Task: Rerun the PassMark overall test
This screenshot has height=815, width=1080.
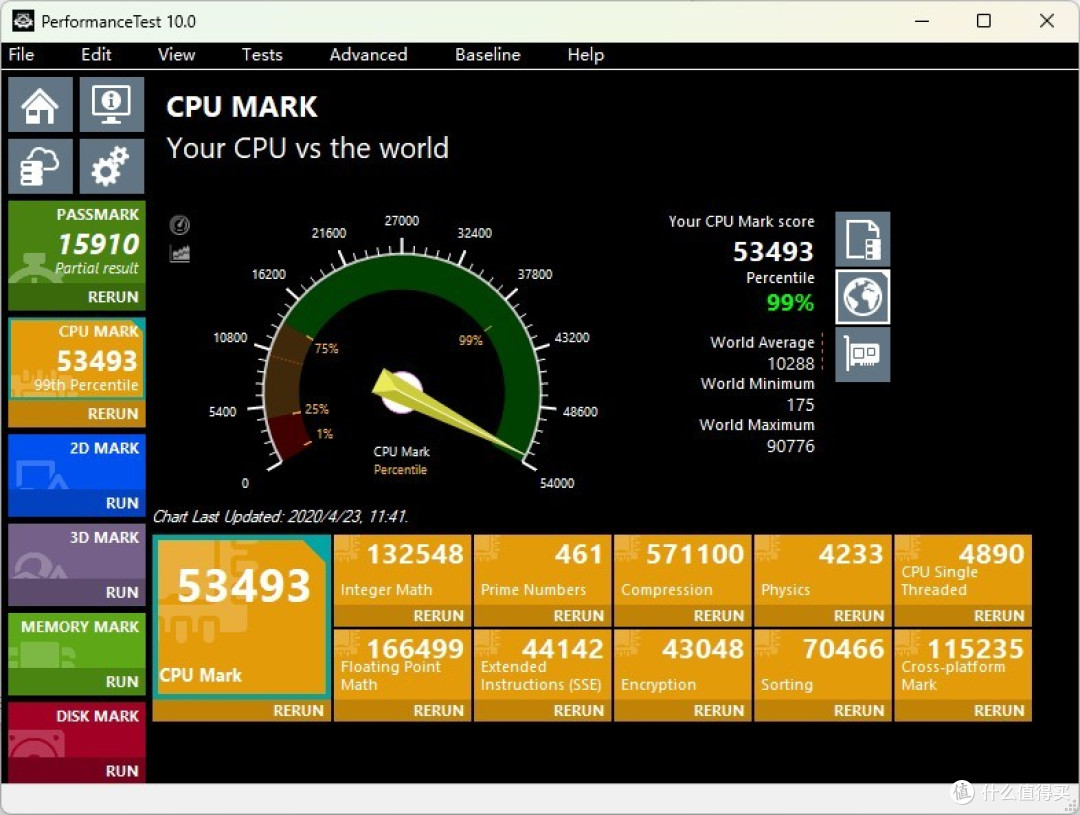Action: point(112,297)
